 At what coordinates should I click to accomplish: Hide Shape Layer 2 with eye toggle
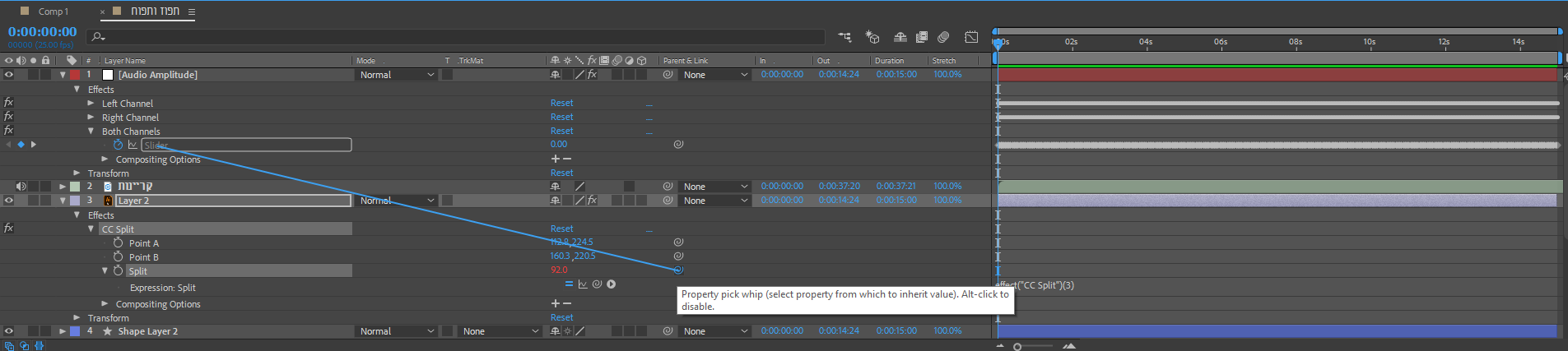click(9, 331)
